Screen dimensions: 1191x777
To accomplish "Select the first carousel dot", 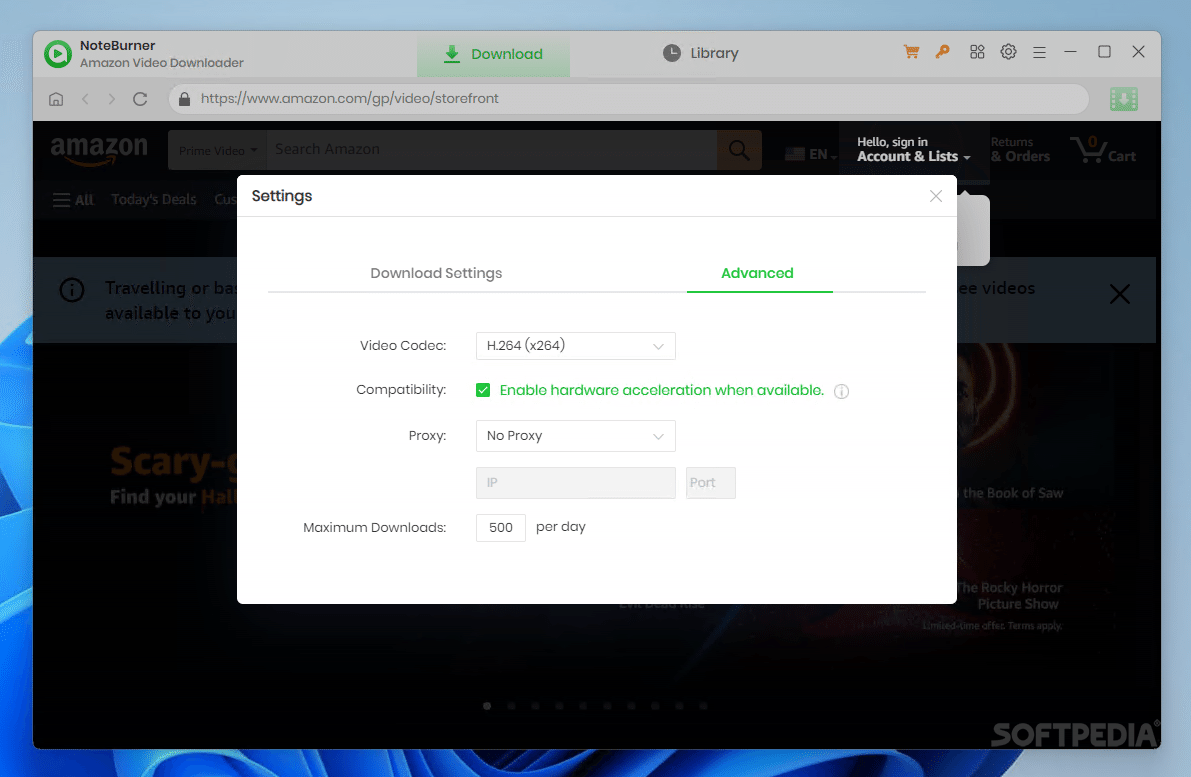I will (x=487, y=706).
